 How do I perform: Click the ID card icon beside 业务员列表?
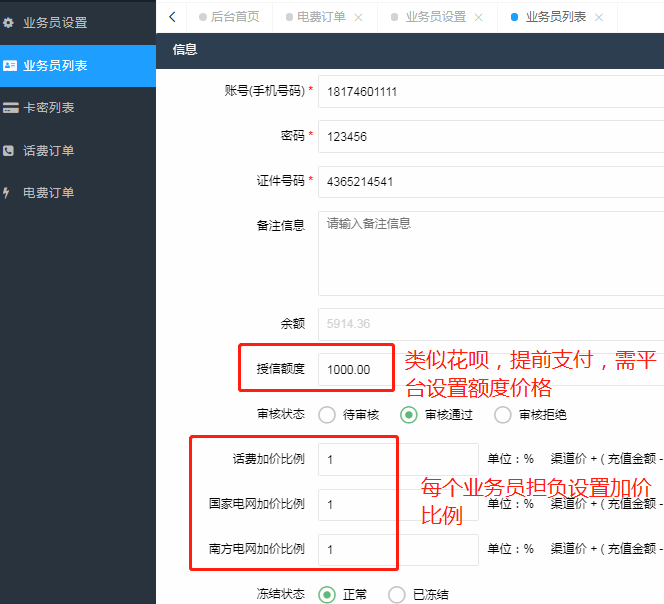[x=10, y=66]
